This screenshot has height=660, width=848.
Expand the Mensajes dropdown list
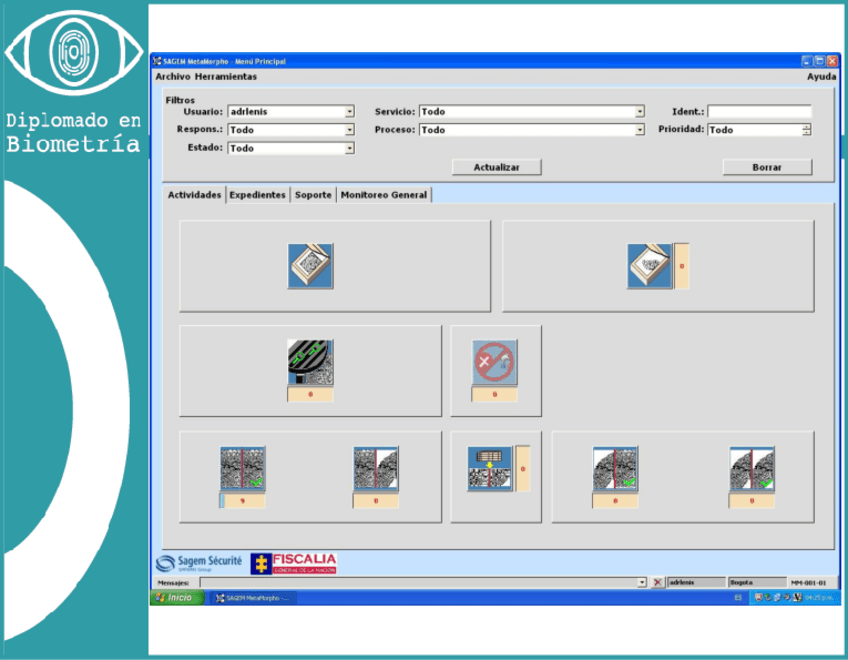point(641,583)
